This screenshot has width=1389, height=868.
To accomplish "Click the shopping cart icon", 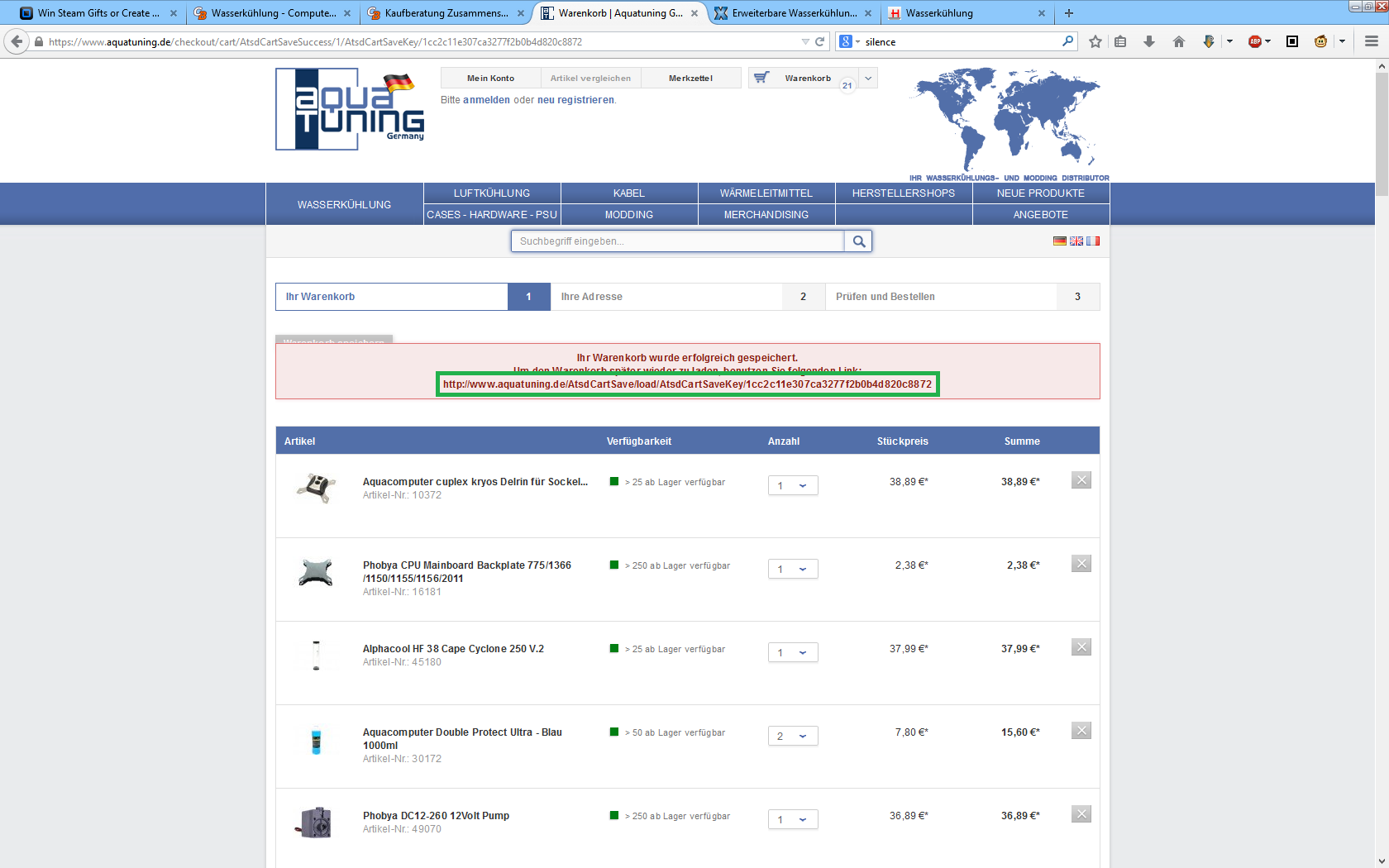I will [x=761, y=78].
